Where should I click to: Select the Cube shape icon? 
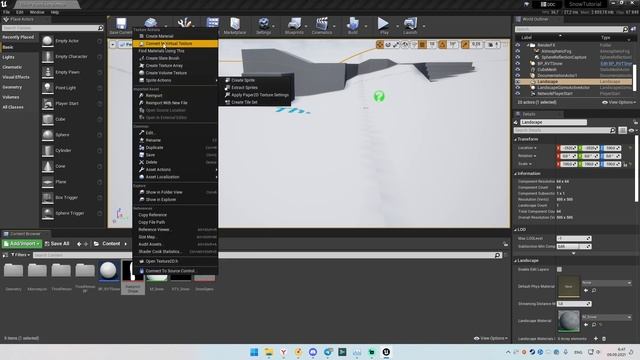48,119
